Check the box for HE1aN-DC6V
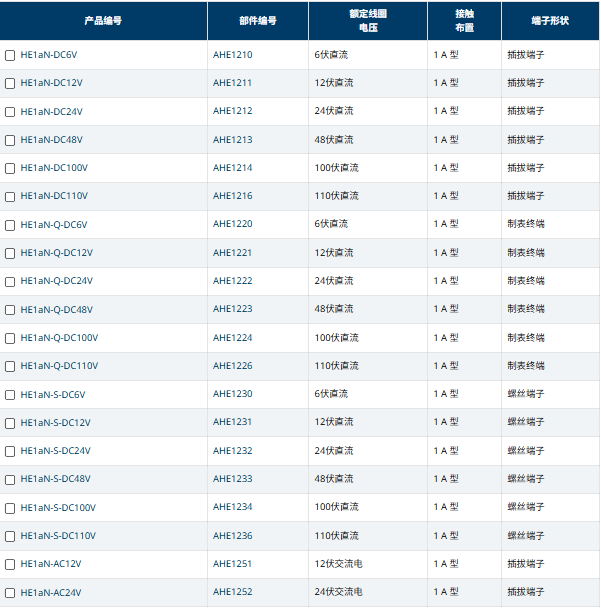Viewport: 601px width, 610px height. click(x=10, y=55)
